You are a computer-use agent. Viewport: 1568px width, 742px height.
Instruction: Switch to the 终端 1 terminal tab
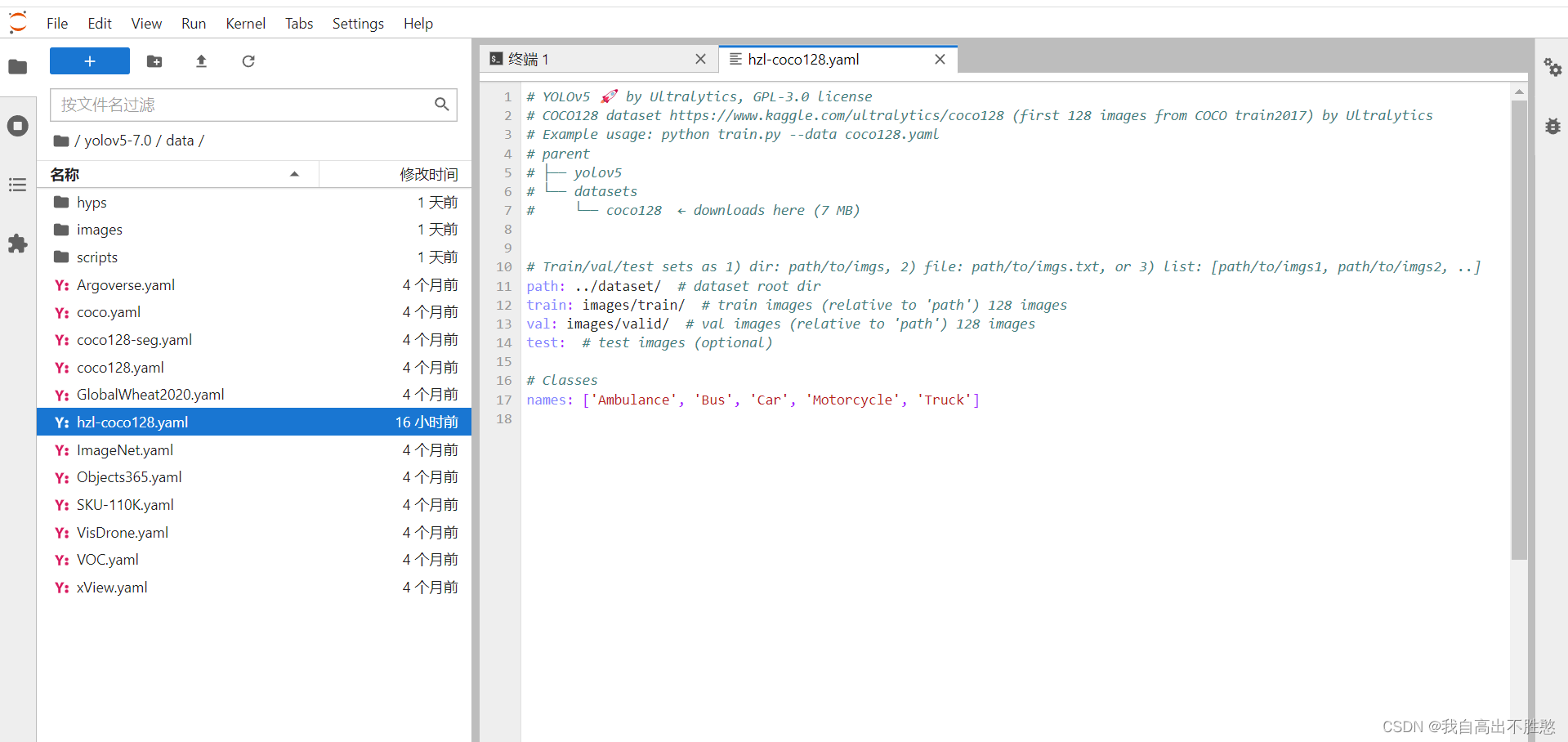599,59
